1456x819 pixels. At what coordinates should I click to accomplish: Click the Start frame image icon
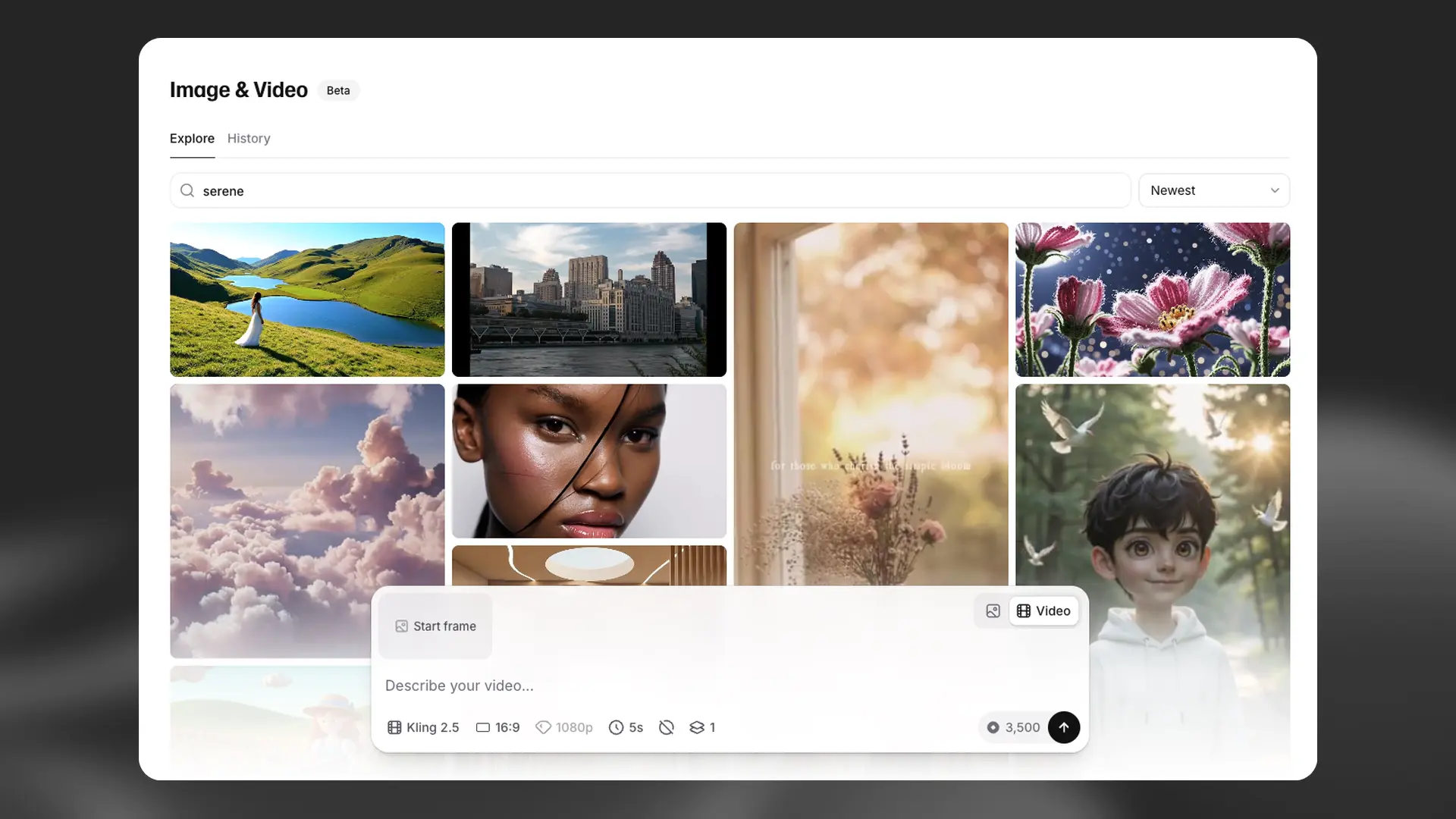coord(401,626)
